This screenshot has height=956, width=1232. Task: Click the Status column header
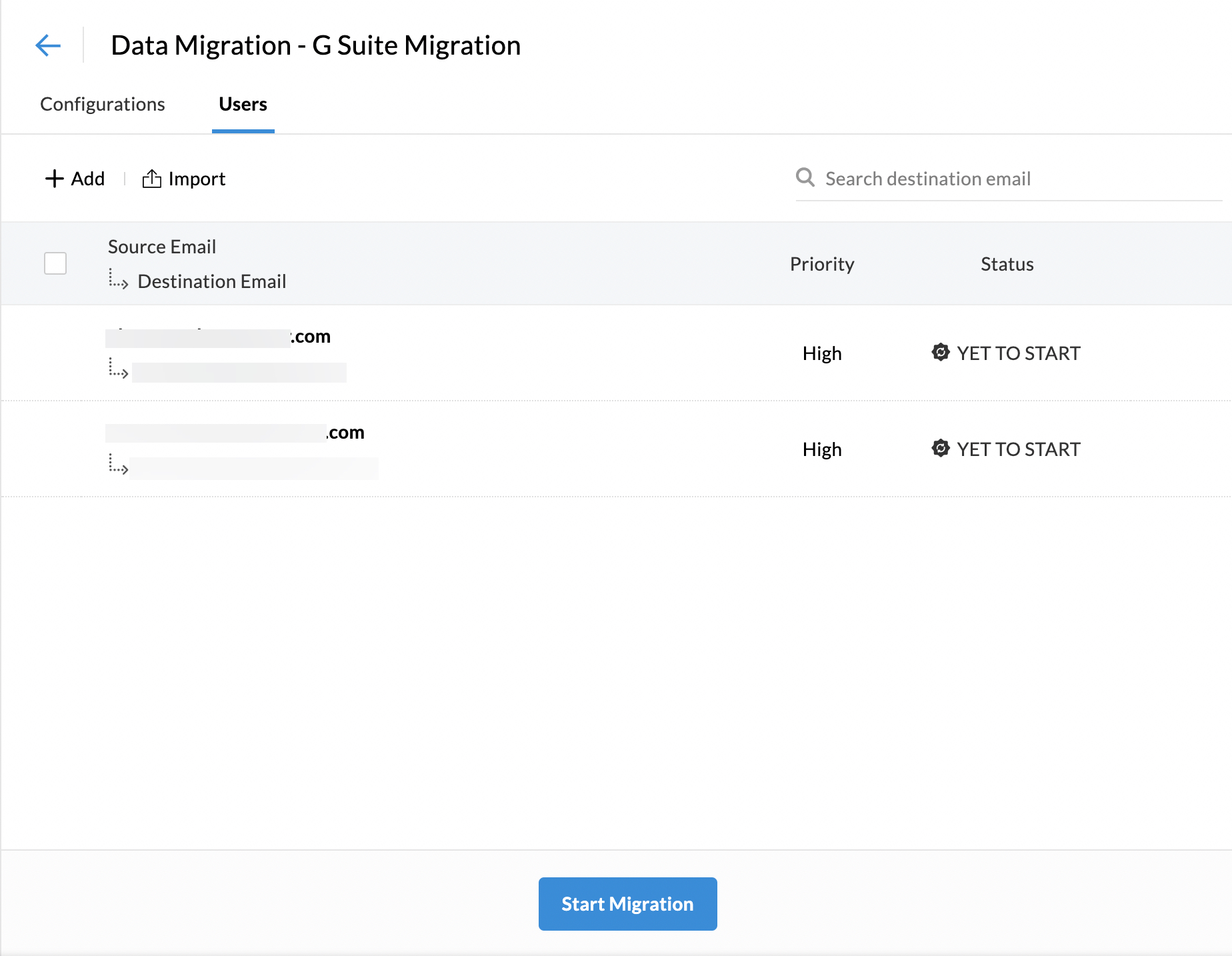(1007, 264)
